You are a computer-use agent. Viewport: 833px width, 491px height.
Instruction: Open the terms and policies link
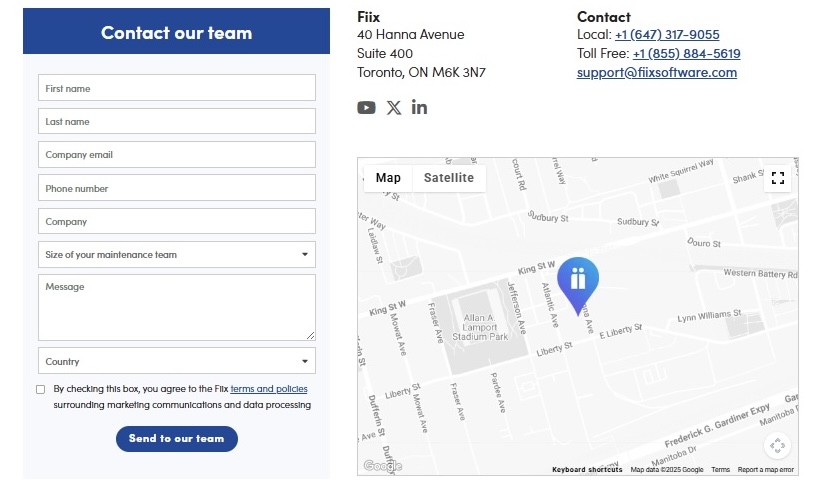click(269, 389)
